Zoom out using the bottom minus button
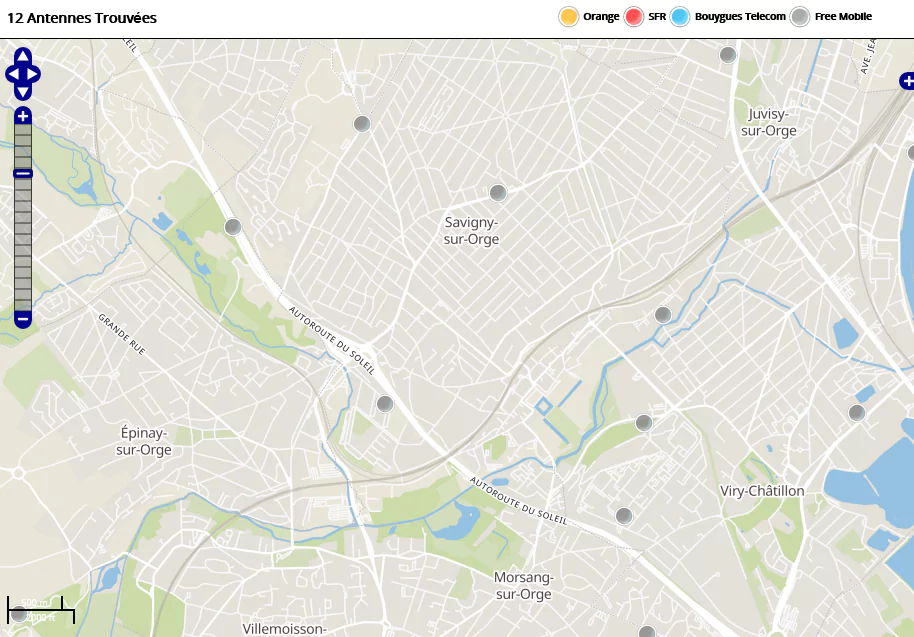This screenshot has width=914, height=637. click(x=23, y=319)
